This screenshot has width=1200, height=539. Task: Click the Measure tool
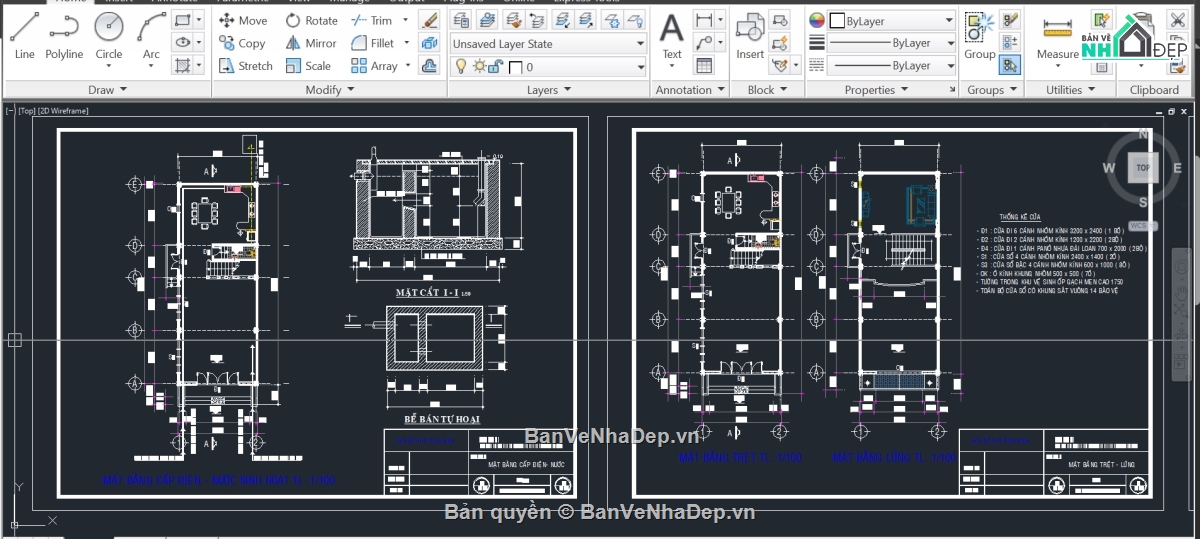tap(1058, 36)
